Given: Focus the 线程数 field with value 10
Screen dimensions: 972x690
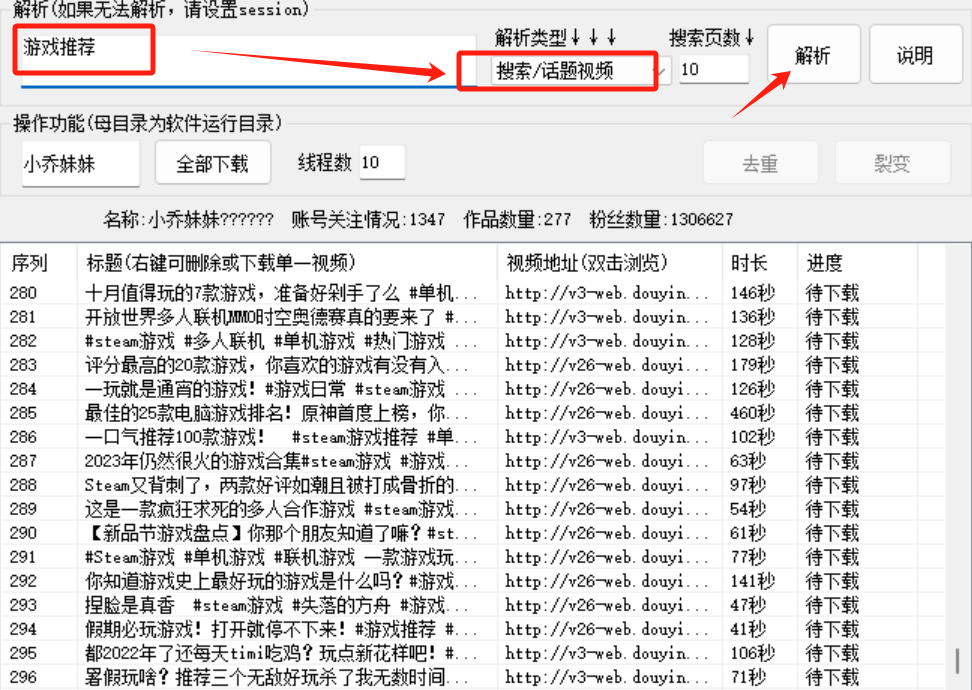Looking at the screenshot, I should (382, 162).
